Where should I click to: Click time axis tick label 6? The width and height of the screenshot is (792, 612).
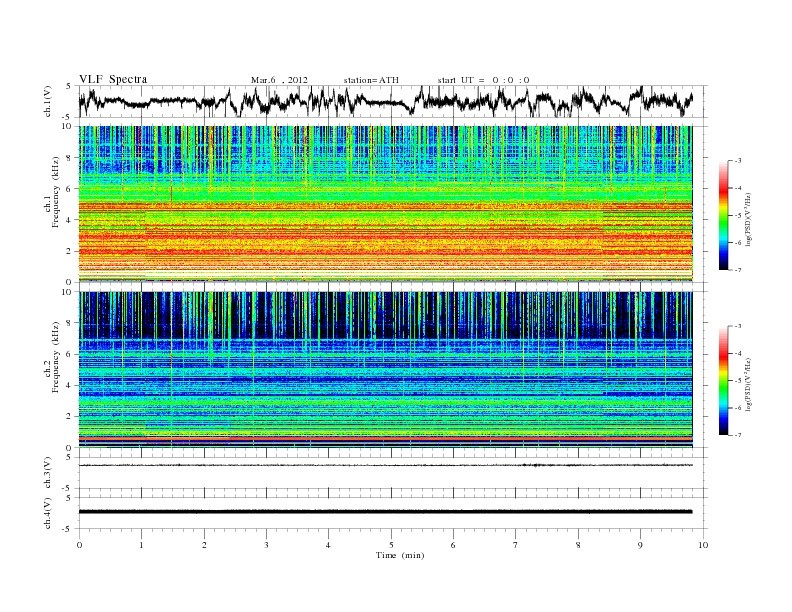[x=453, y=545]
